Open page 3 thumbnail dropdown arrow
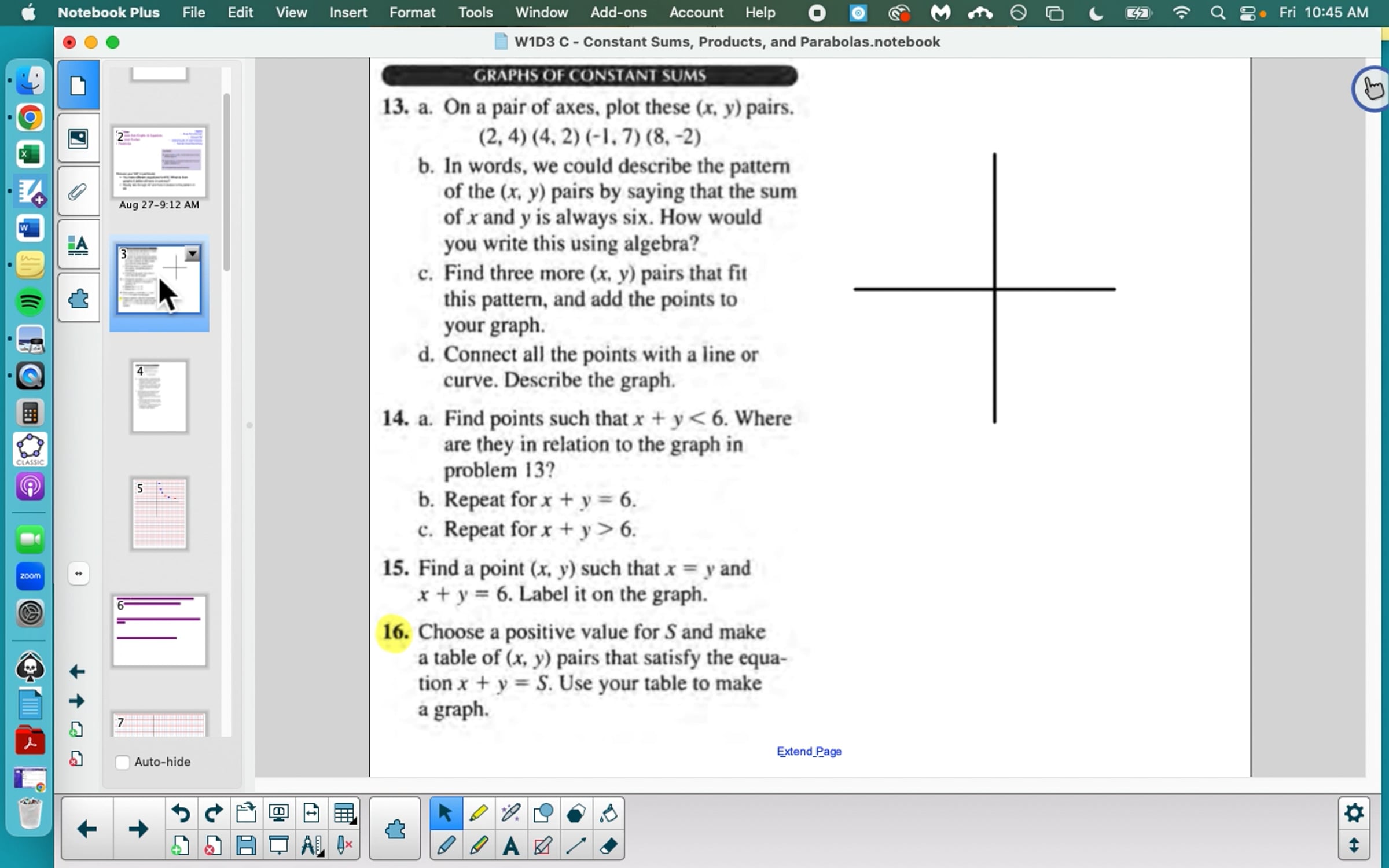 tap(192, 253)
